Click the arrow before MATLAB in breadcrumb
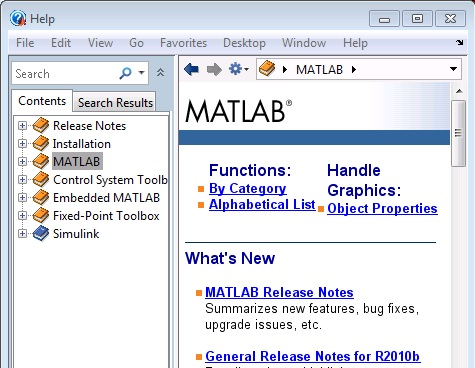The image size is (475, 368). 285,69
